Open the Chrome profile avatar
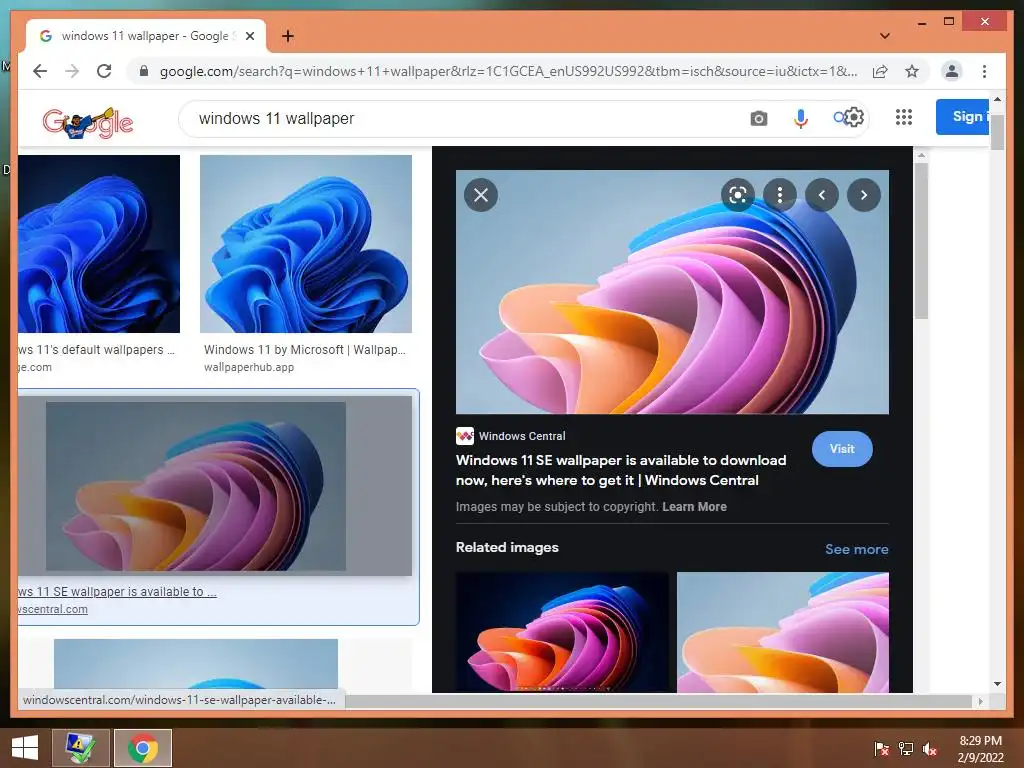This screenshot has height=768, width=1024. tap(952, 71)
